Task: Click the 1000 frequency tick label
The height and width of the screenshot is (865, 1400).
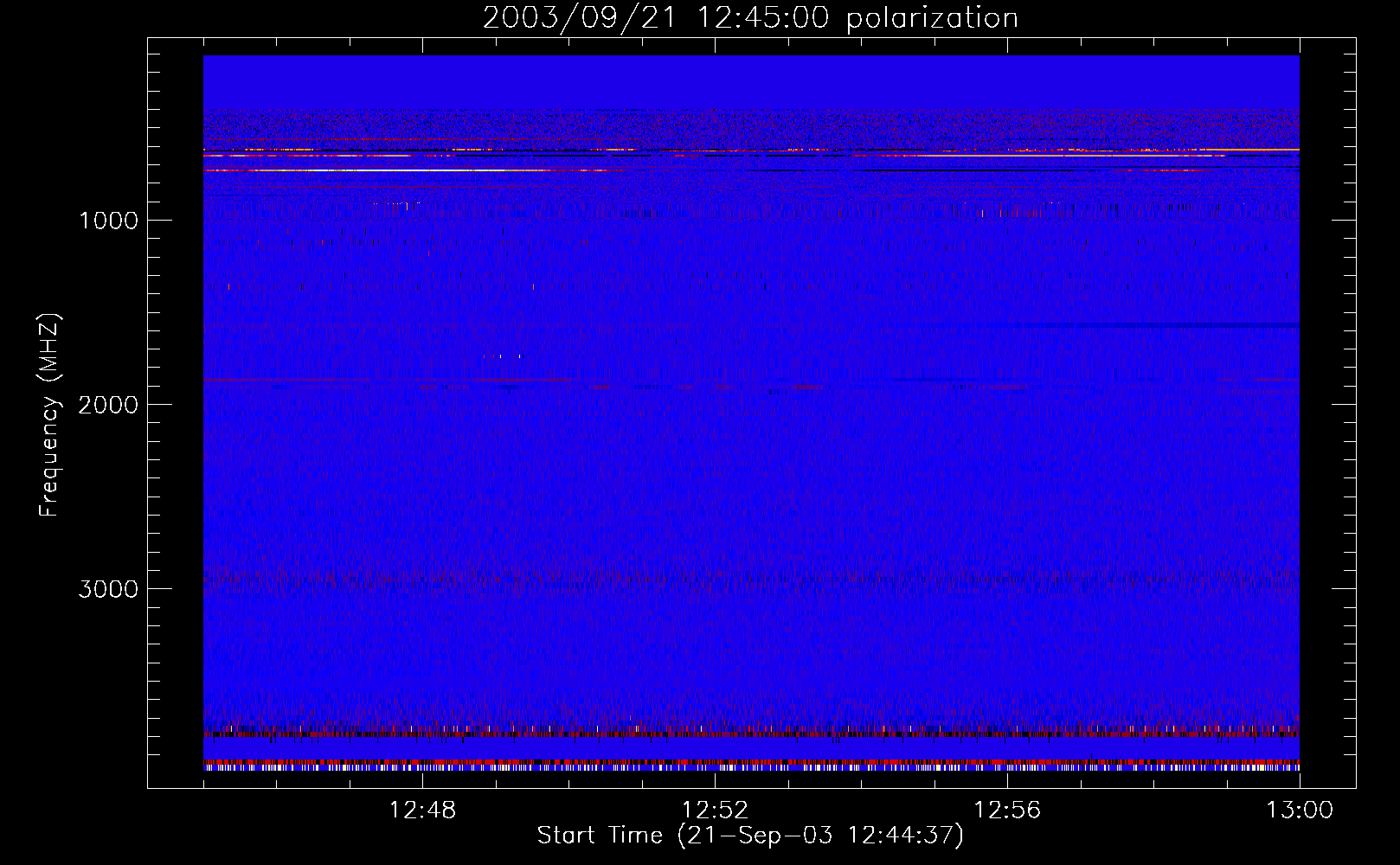Action: (x=108, y=221)
